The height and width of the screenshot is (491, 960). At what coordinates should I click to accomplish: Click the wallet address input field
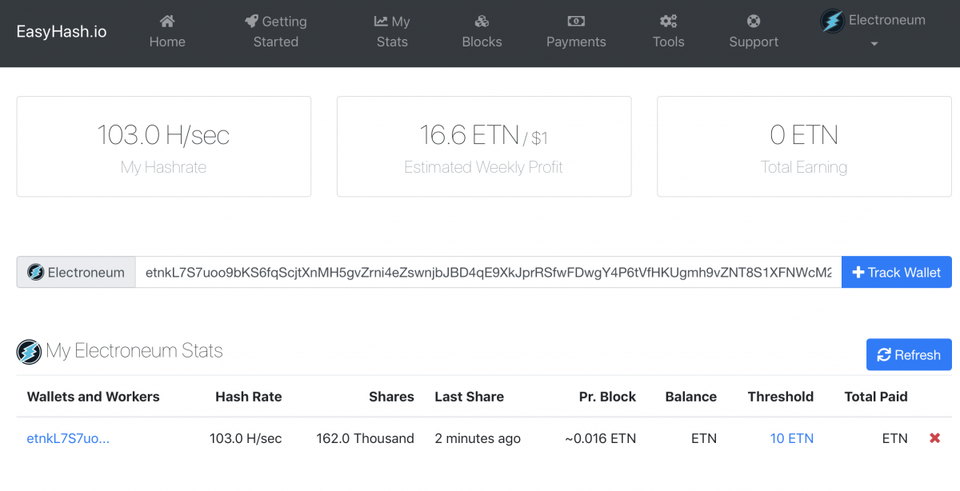click(488, 272)
